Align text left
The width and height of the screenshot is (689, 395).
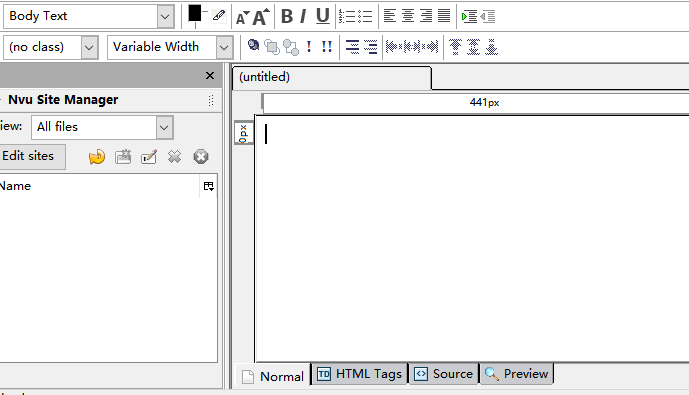389,16
